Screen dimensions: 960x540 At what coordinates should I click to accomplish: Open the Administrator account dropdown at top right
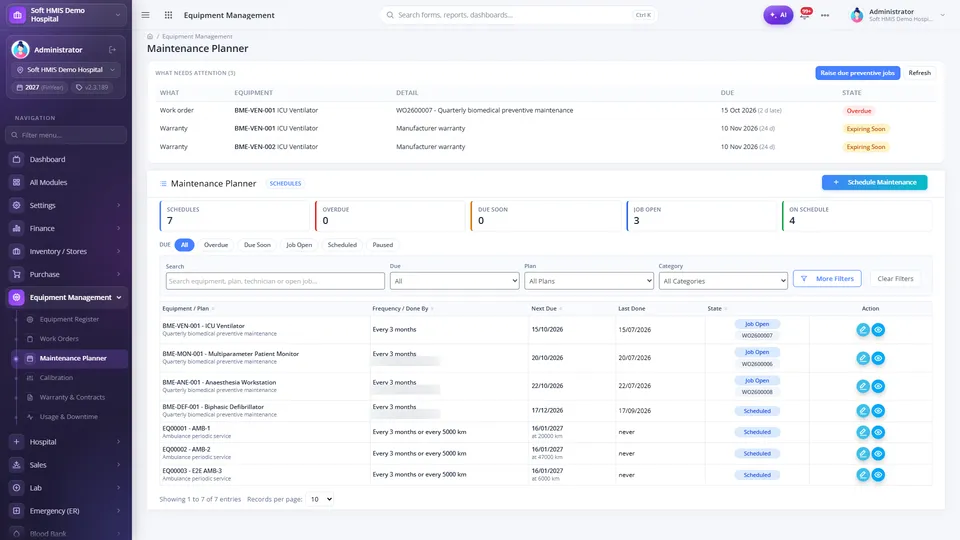pos(897,15)
